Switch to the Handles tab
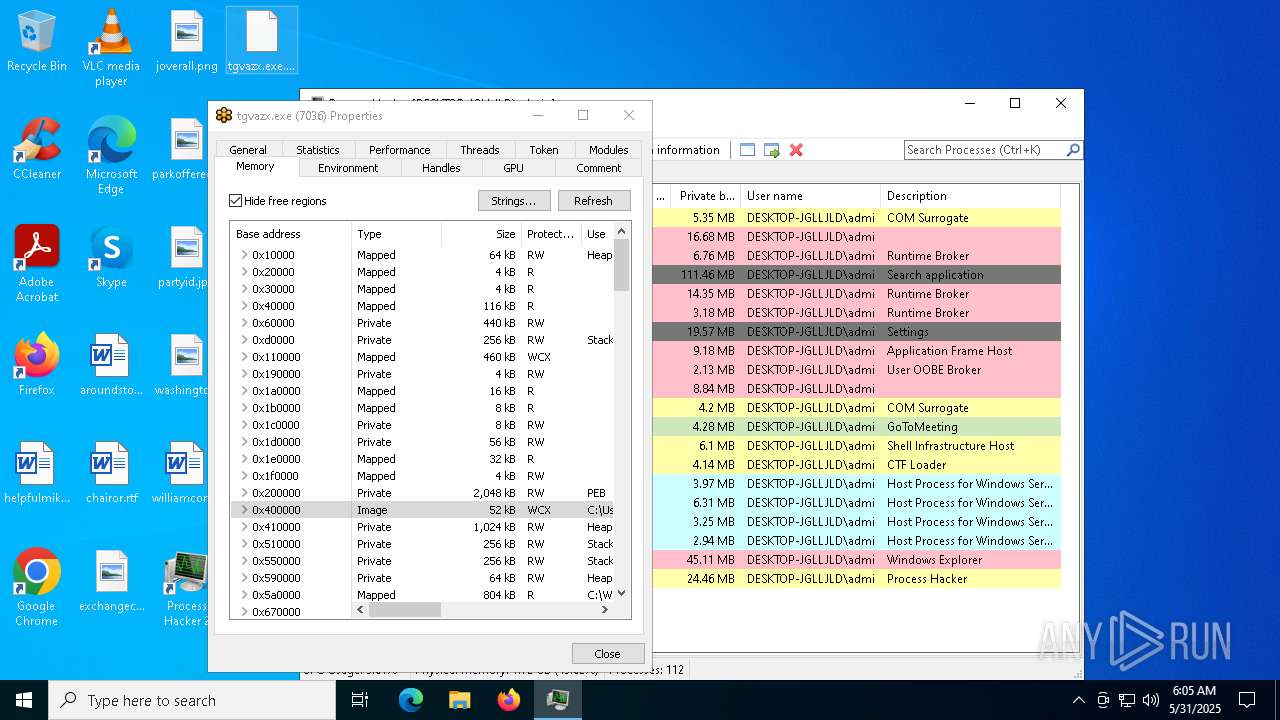The height and width of the screenshot is (720, 1280). (x=441, y=168)
